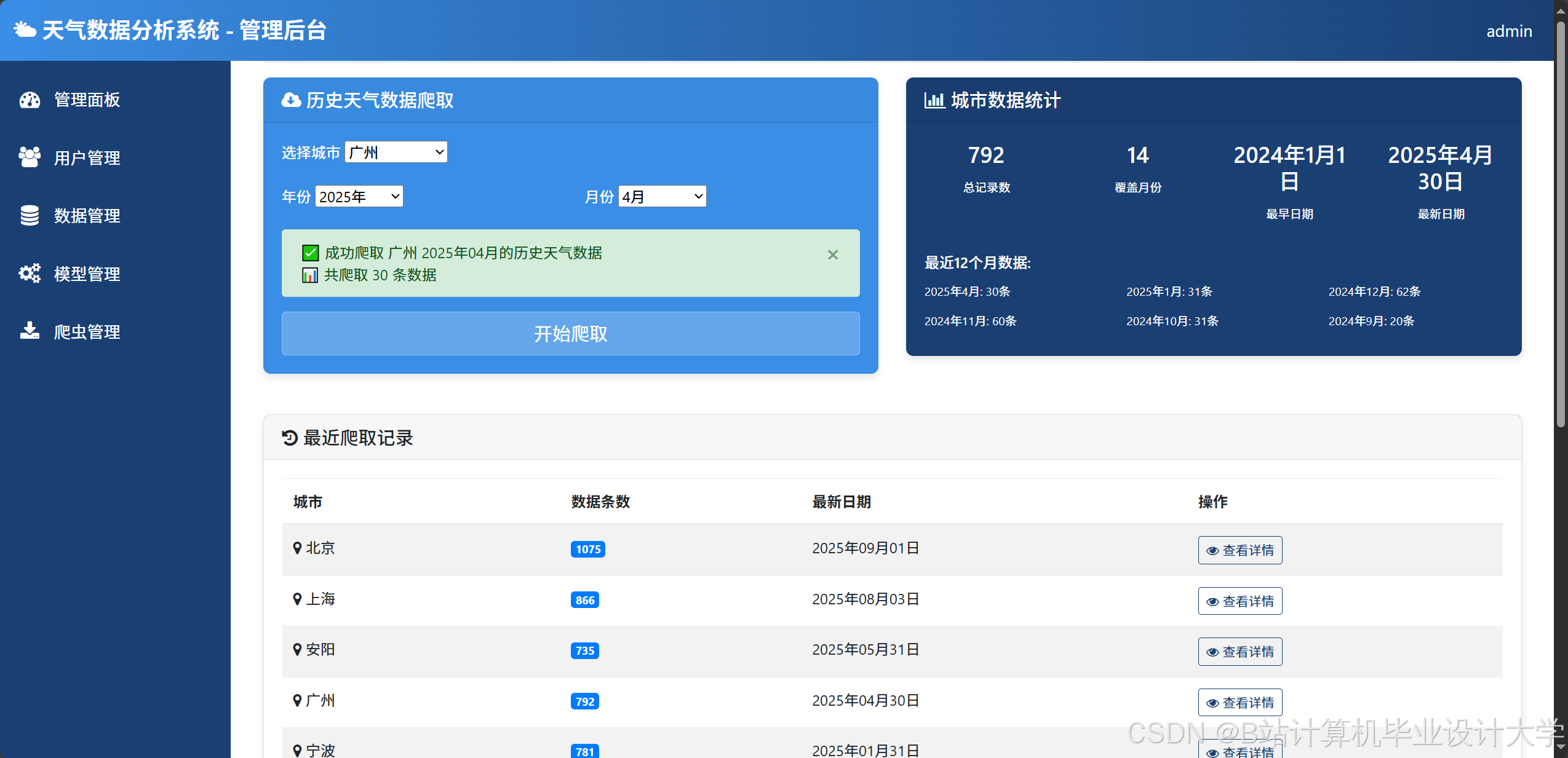This screenshot has width=1568, height=758.
Task: Open the 选择城市 city dropdown
Action: [x=396, y=152]
